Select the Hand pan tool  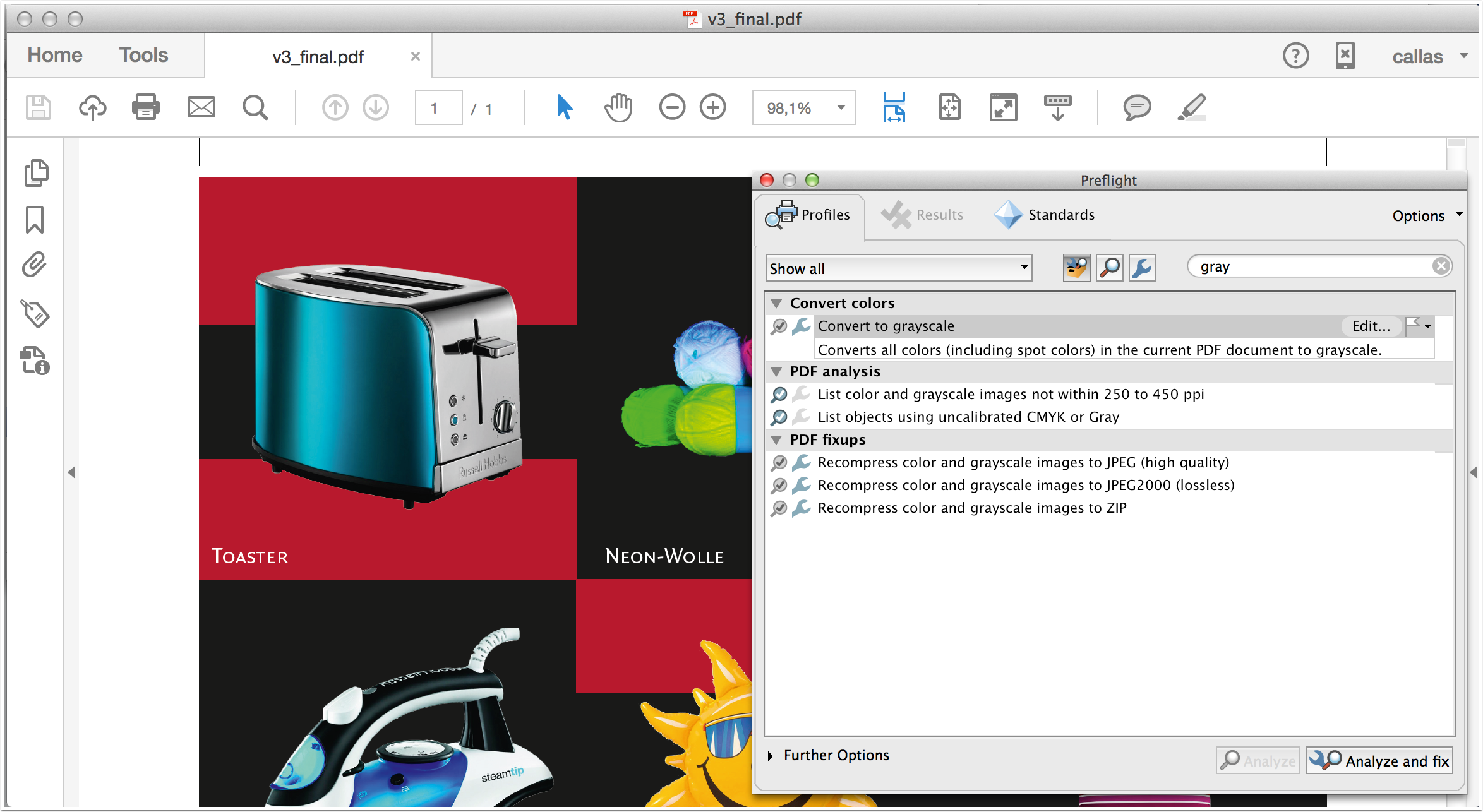pos(618,107)
